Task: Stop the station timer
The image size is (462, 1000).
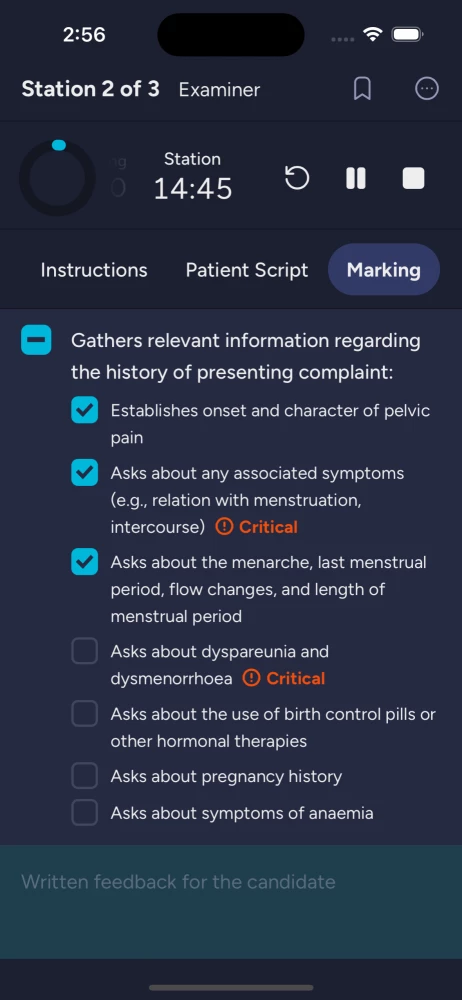Action: click(414, 179)
